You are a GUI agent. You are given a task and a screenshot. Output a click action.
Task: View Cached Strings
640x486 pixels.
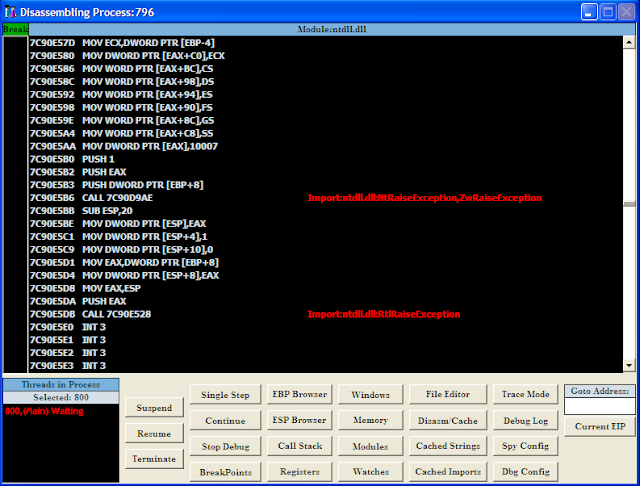tap(448, 446)
